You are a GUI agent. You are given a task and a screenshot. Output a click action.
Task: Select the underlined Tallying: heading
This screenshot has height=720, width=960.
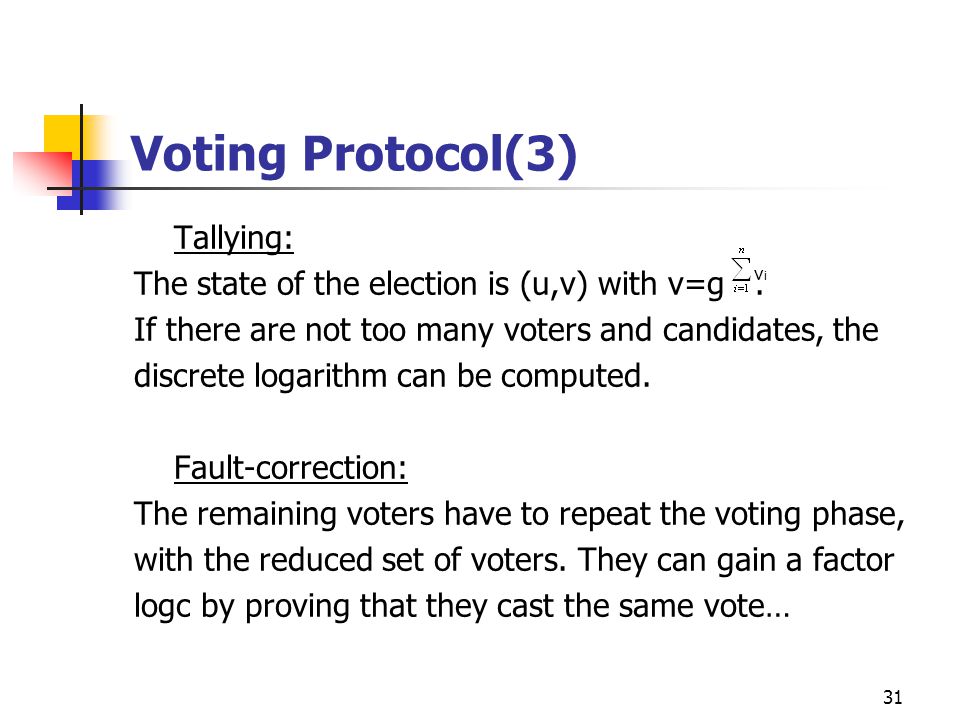233,238
